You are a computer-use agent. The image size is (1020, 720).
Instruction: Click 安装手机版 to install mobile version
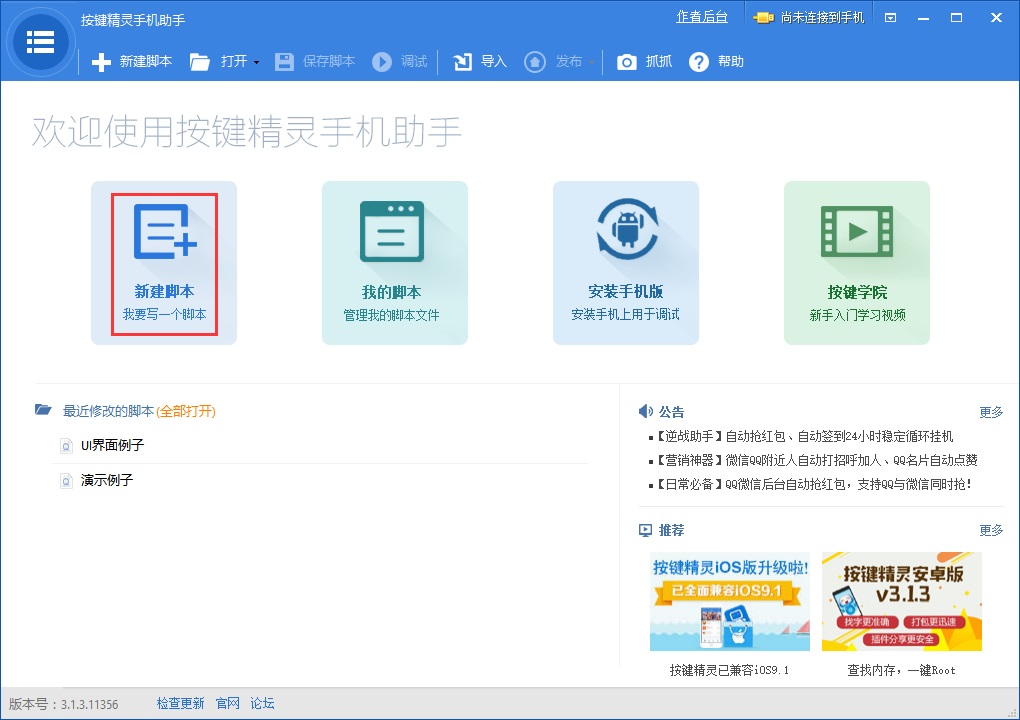[x=625, y=262]
